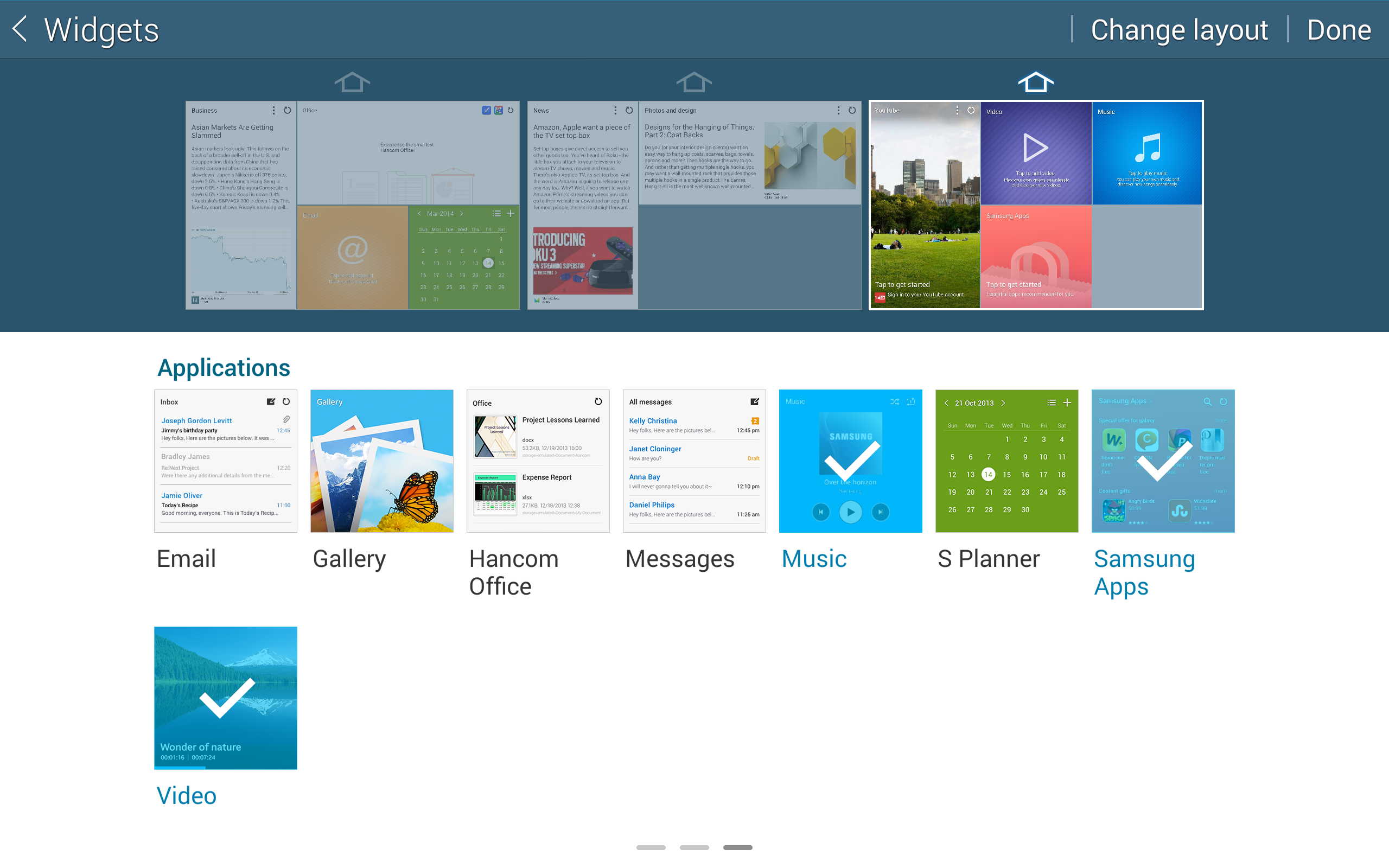This screenshot has width=1389, height=868.
Task: Open Kelly Christina message
Action: point(694,425)
